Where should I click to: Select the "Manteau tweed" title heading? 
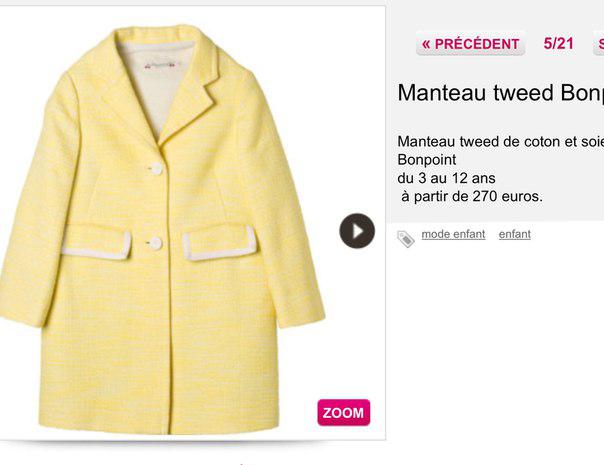click(500, 93)
